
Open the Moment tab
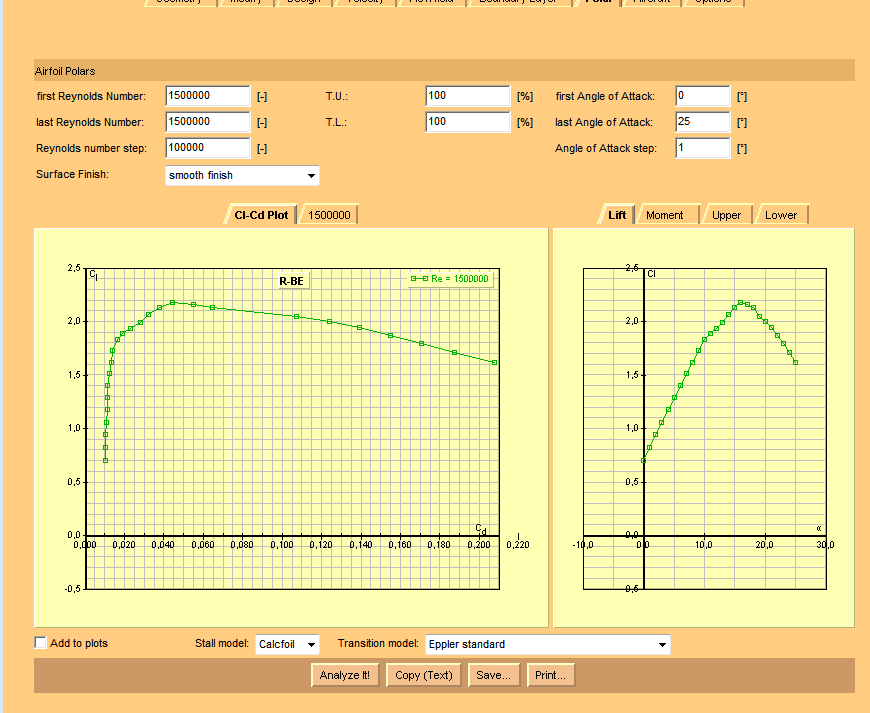tap(665, 215)
